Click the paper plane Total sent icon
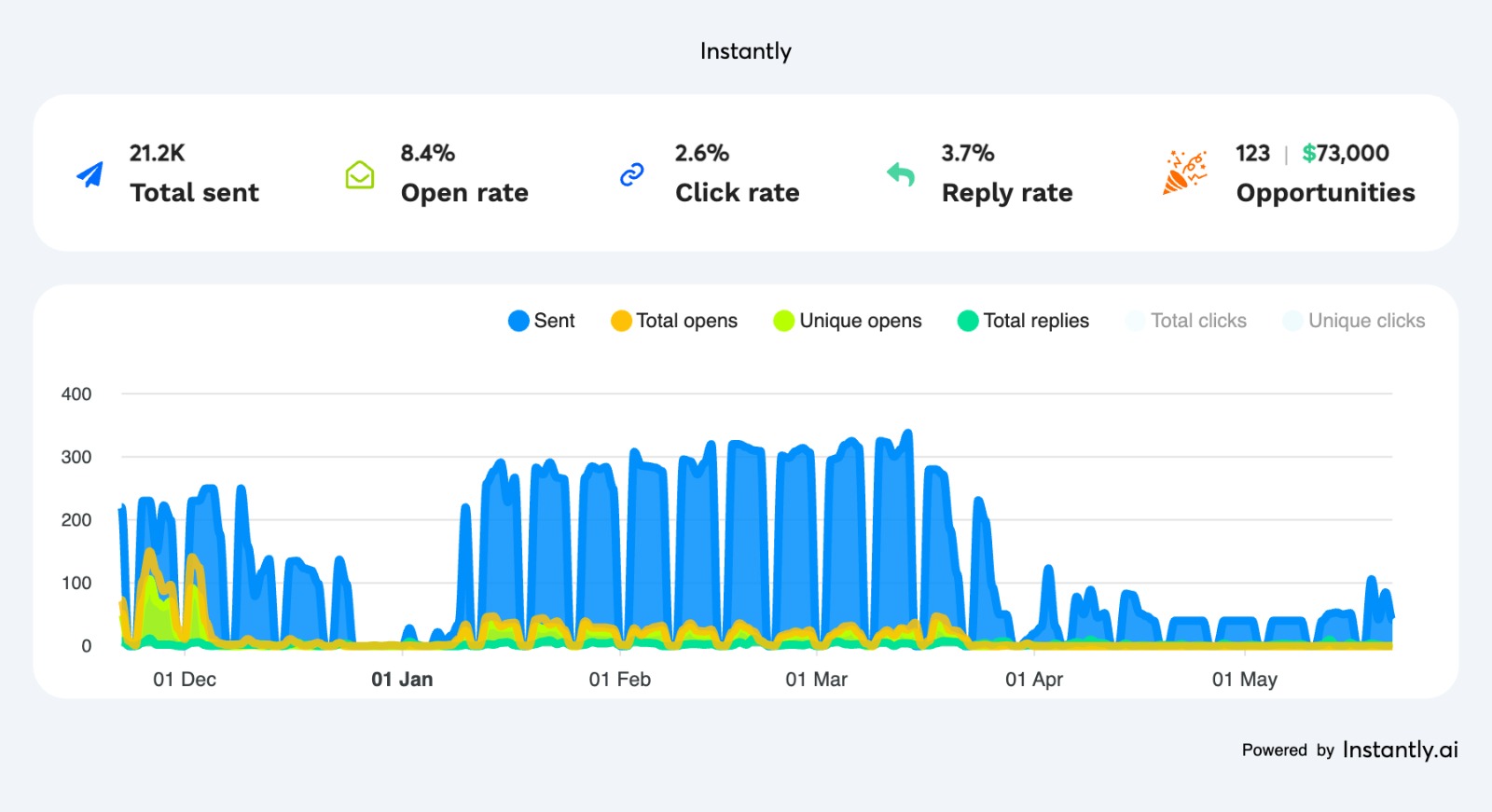 coord(90,174)
